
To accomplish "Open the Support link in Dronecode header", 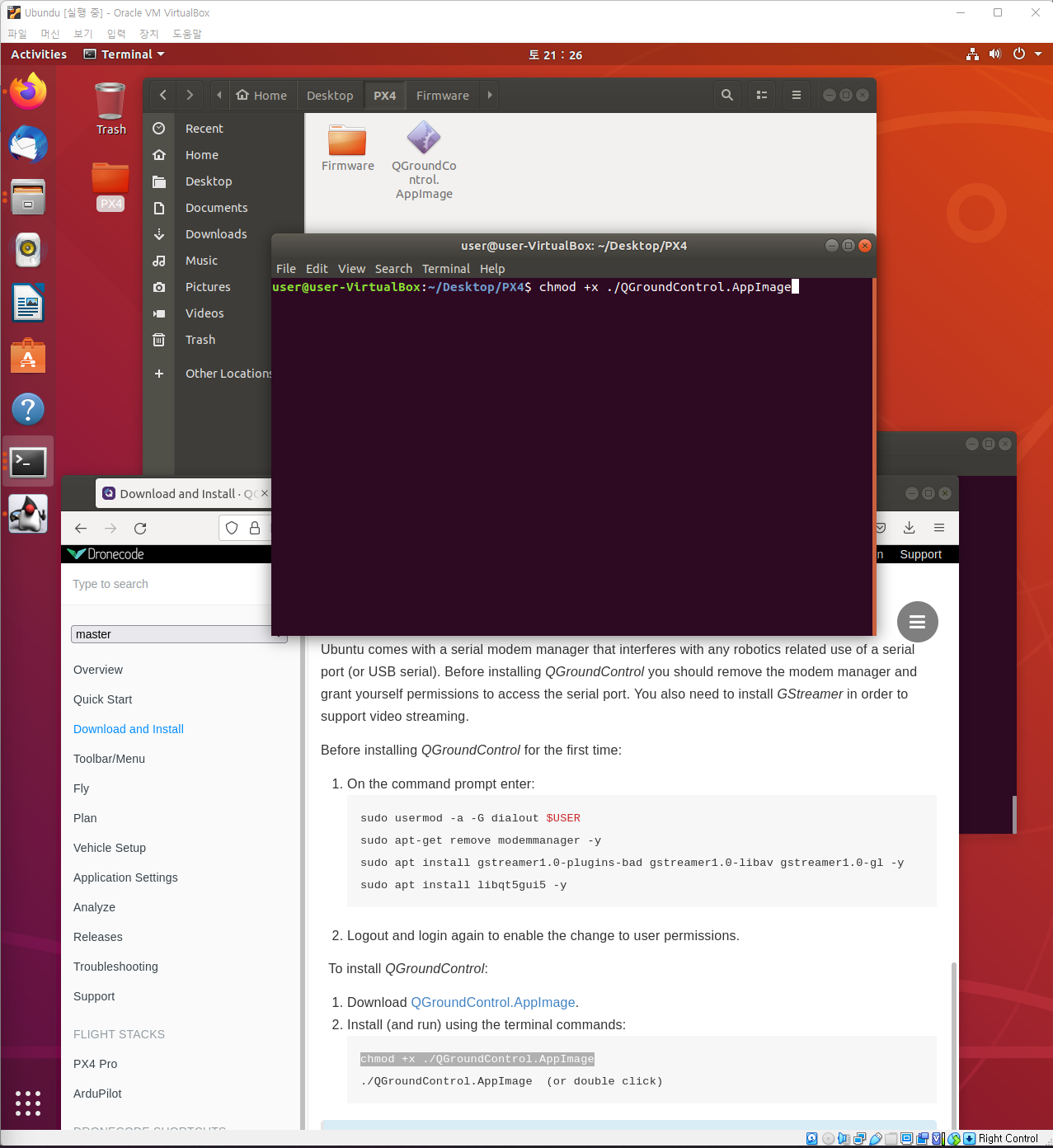I will [920, 554].
